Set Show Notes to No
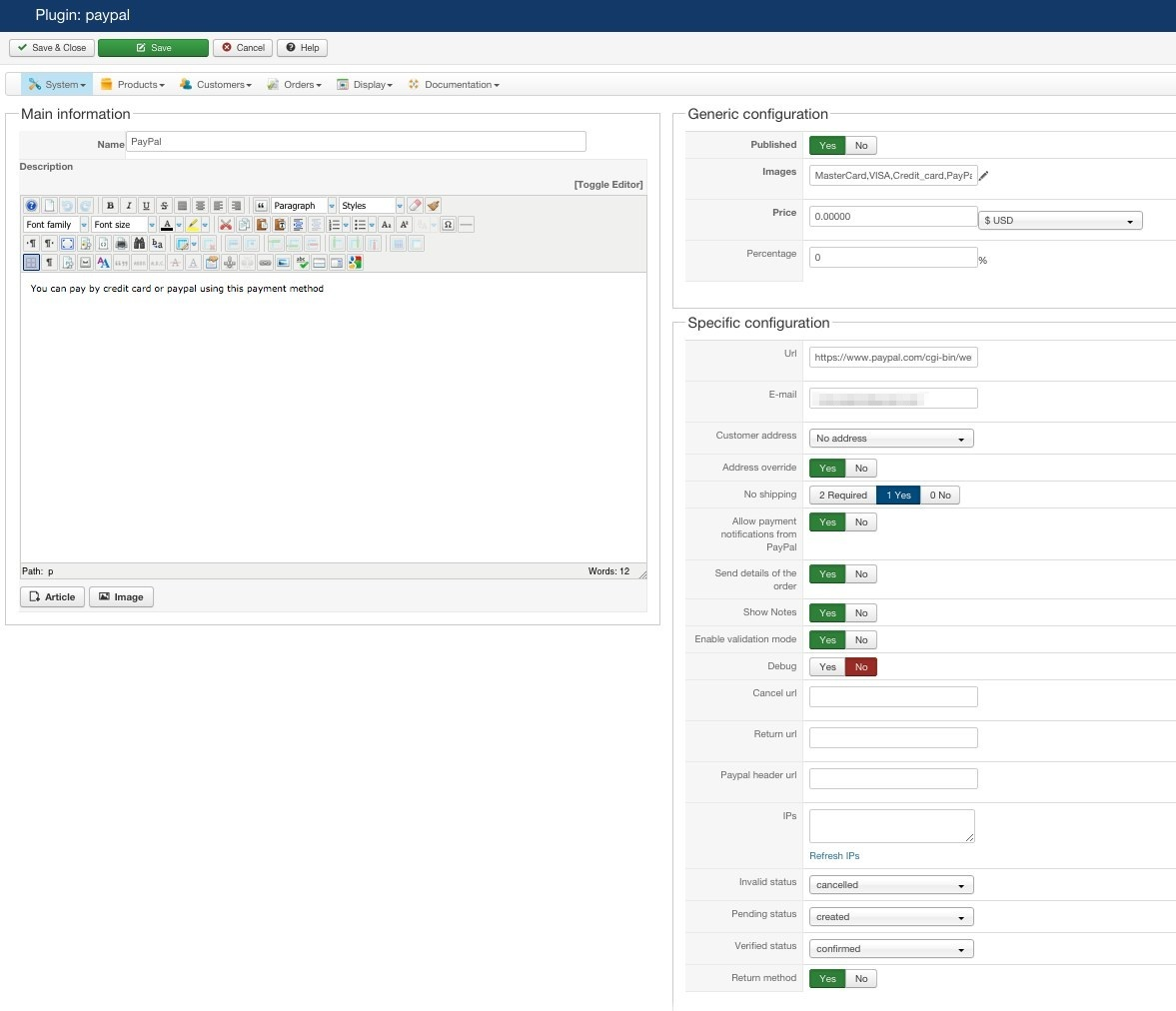Viewport: 1176px width, 1011px height. point(861,612)
